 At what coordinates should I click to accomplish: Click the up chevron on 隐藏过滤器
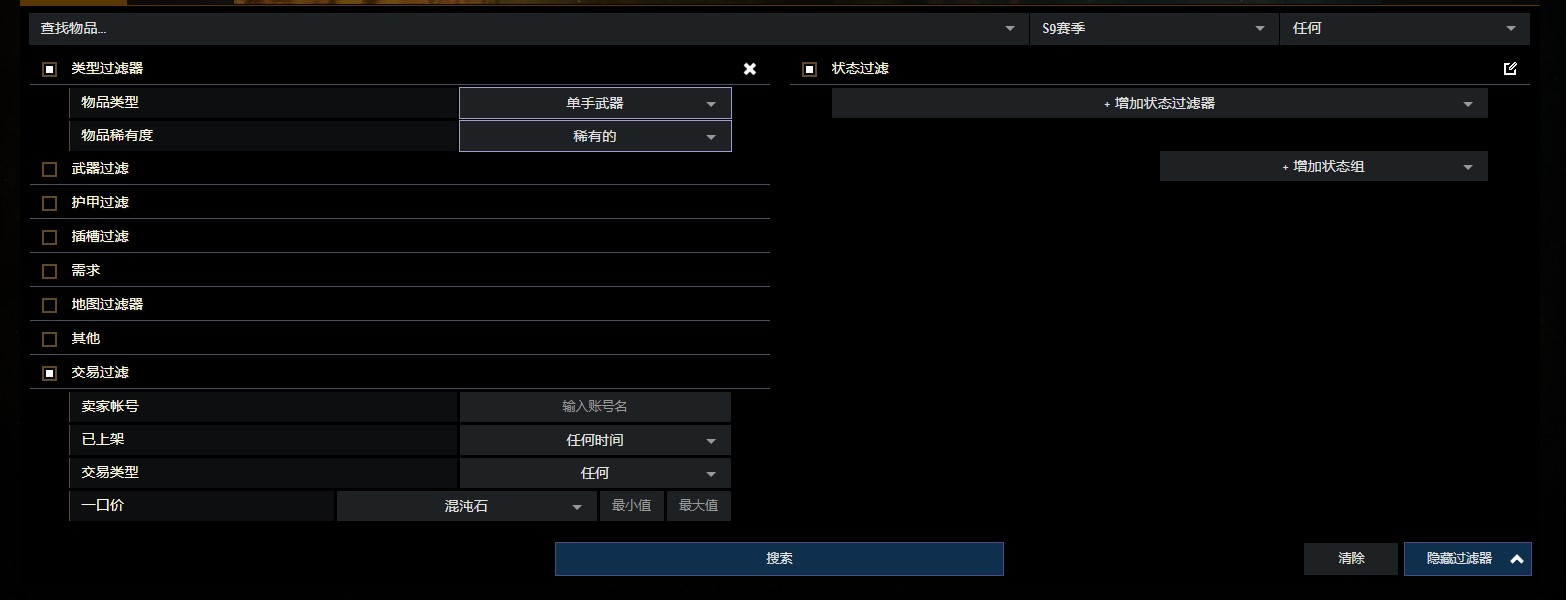point(1516,559)
